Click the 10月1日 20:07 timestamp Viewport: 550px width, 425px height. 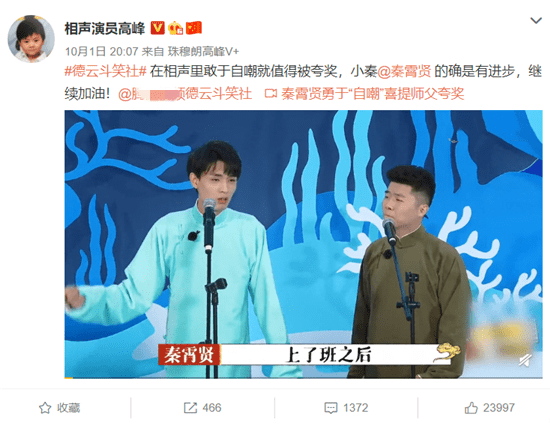(101, 52)
